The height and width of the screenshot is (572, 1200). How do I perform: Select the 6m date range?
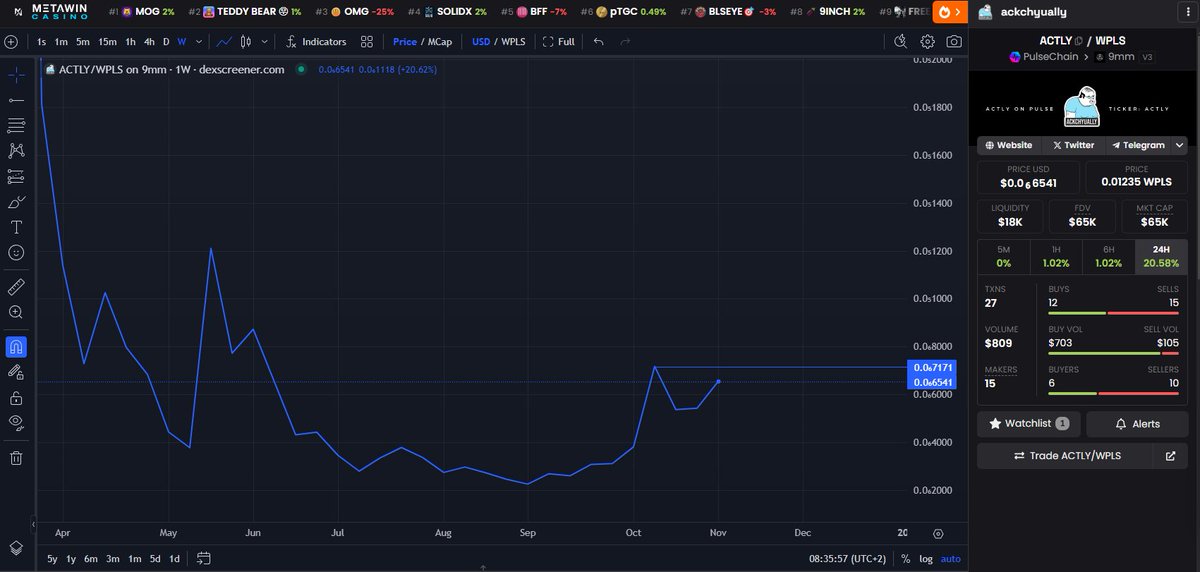(91, 558)
